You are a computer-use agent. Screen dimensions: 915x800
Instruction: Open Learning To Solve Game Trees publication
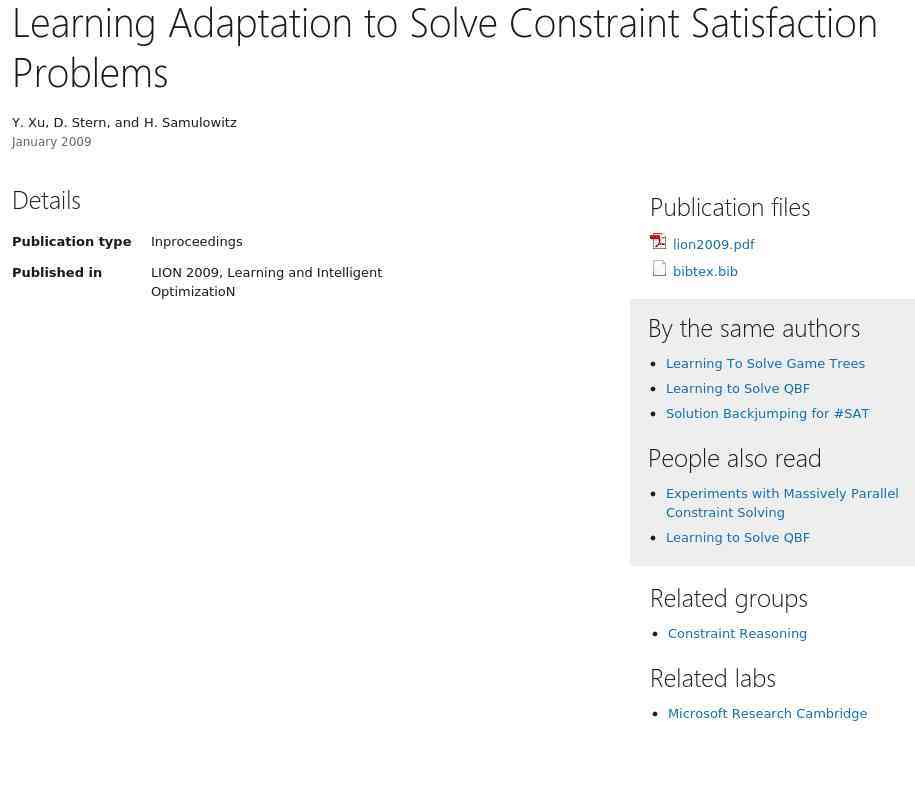tap(765, 364)
